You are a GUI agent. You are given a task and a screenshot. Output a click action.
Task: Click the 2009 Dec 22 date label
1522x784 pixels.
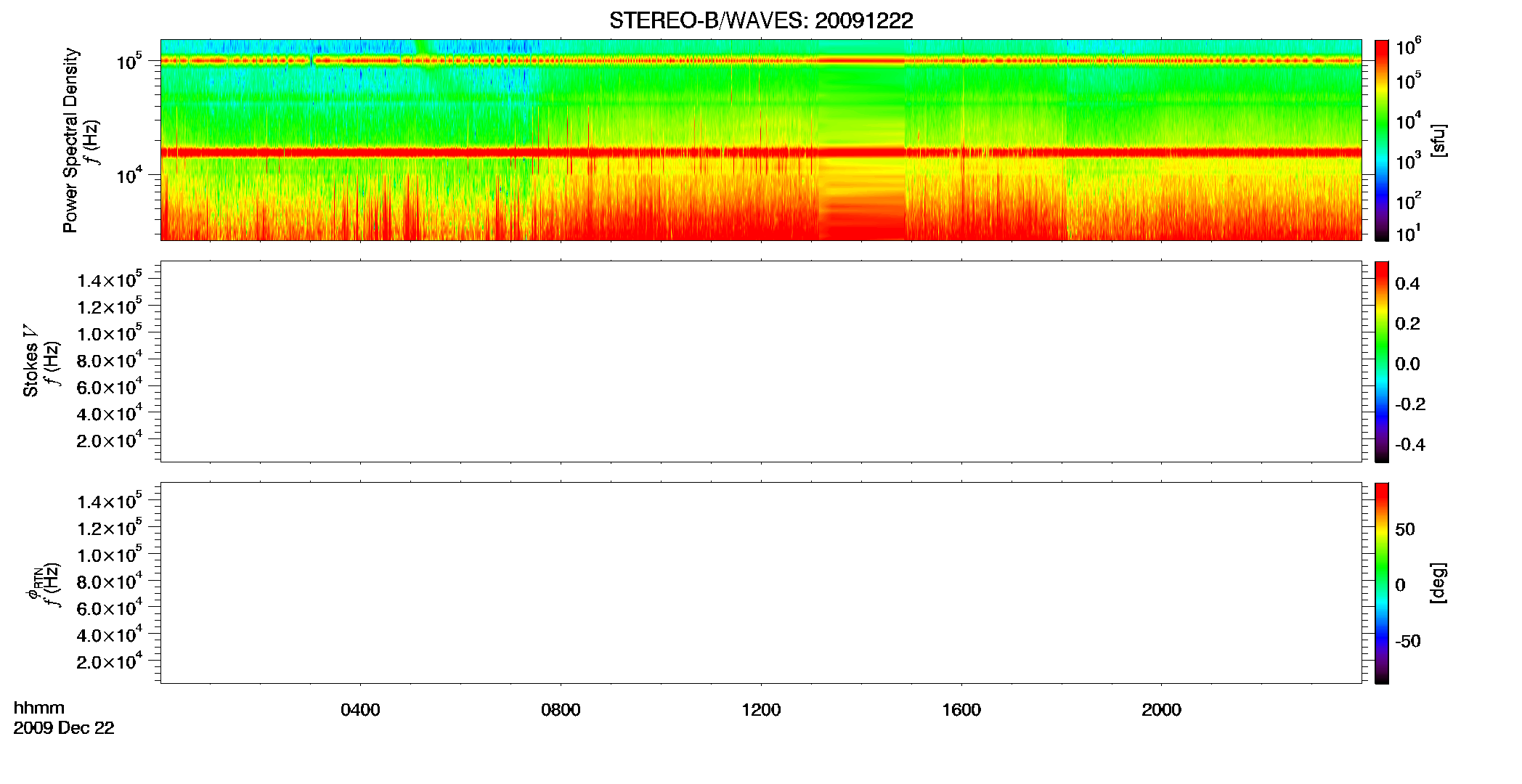pyautogui.click(x=64, y=728)
